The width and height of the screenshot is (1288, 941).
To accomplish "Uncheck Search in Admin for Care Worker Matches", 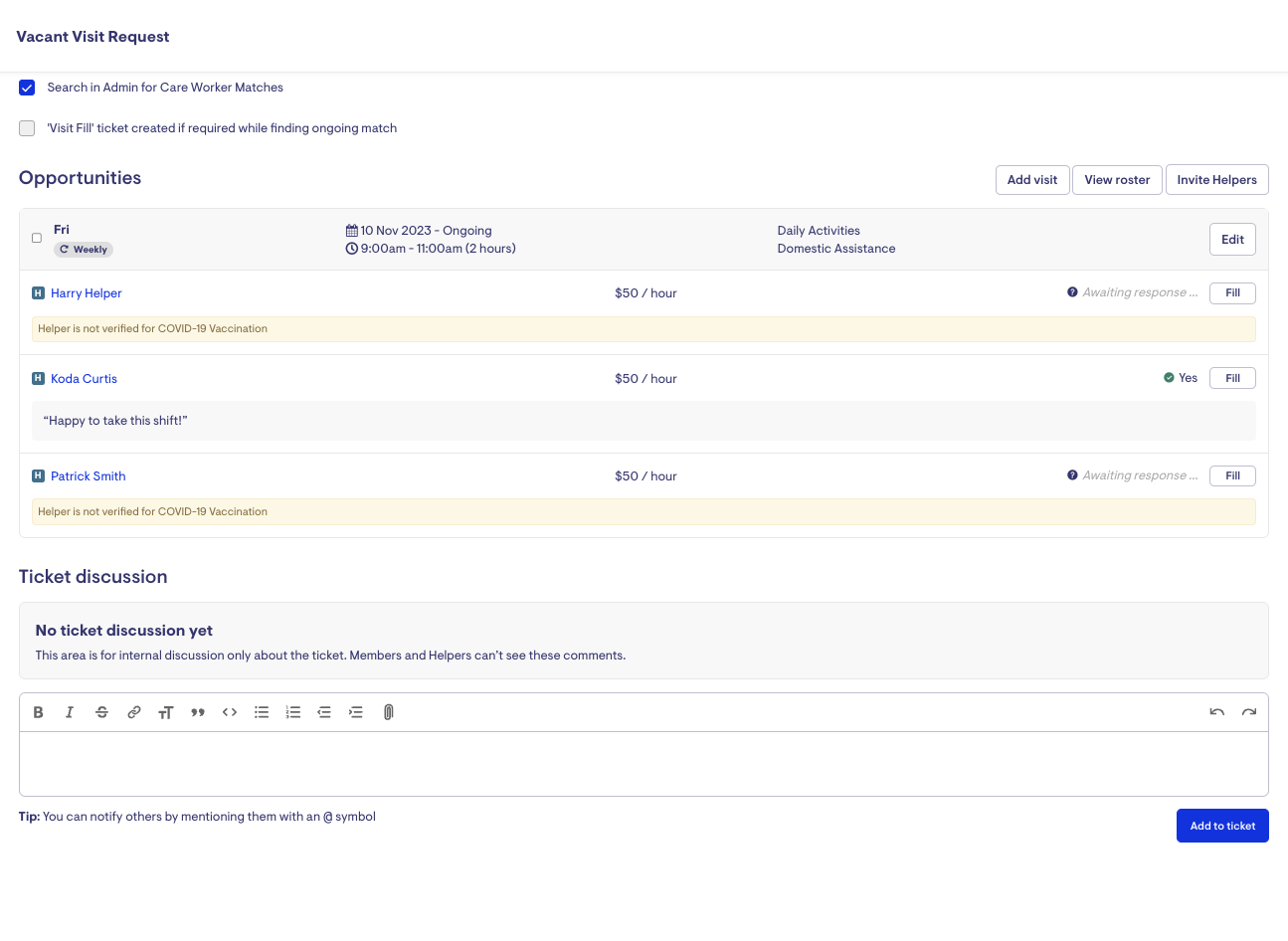I will 27,88.
